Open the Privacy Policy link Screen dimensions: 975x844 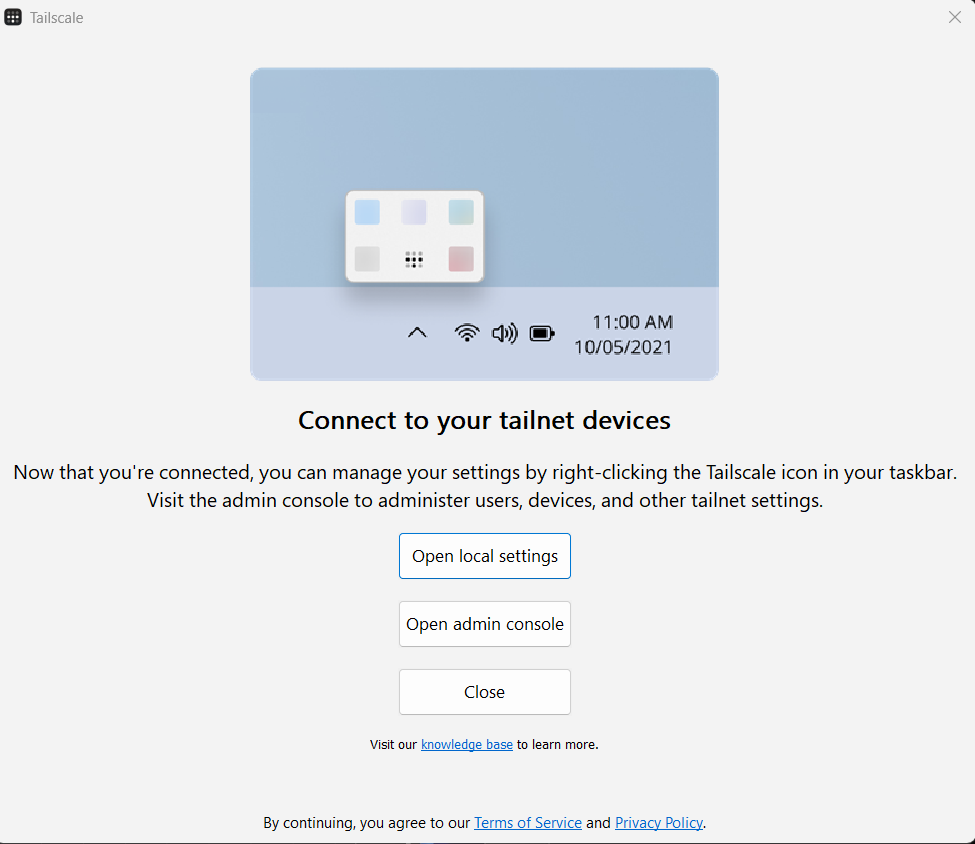point(659,823)
